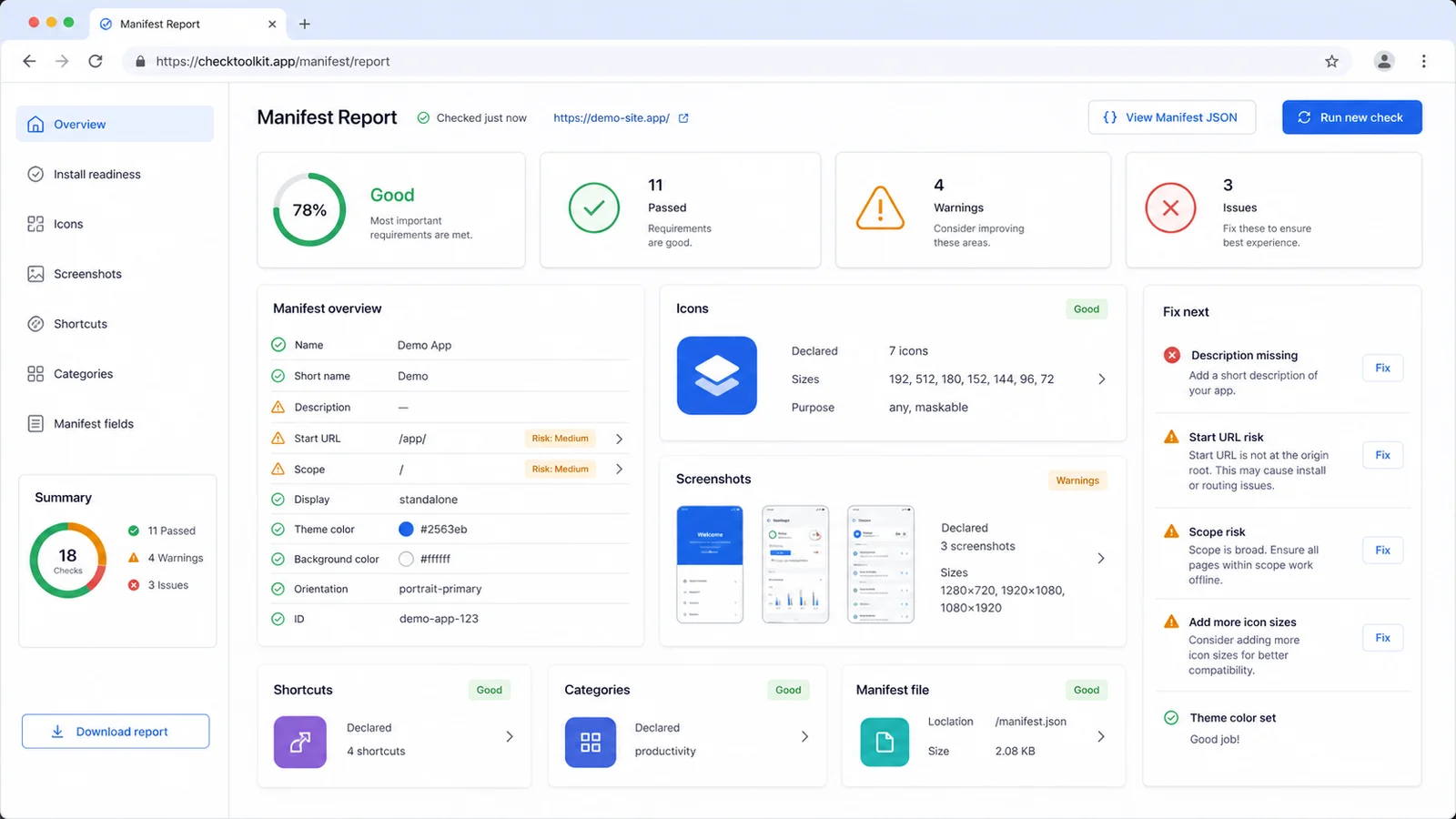This screenshot has height=819, width=1456.
Task: Click the Run new check button
Action: pyautogui.click(x=1352, y=117)
